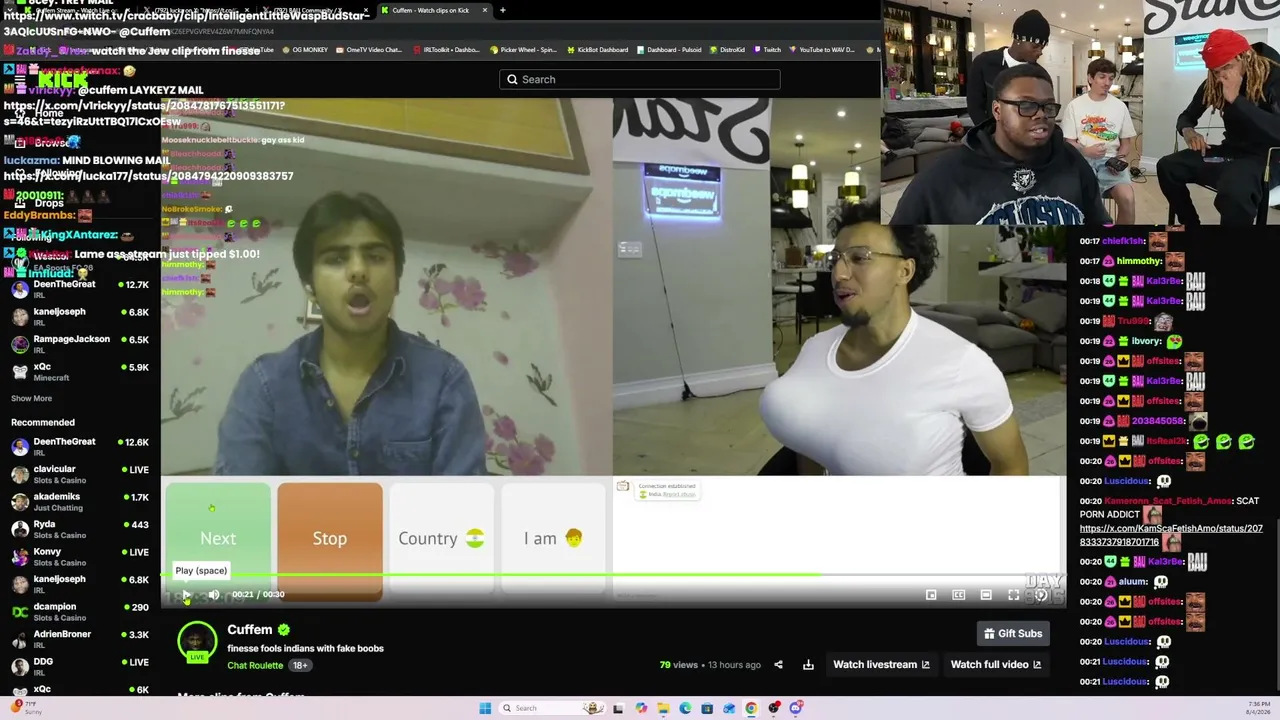The width and height of the screenshot is (1280, 720).
Task: Open Cuffem's live profile avatar
Action: tap(197, 642)
